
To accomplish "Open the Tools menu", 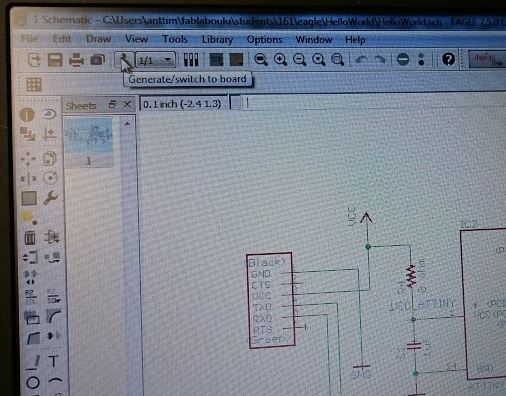I will [x=175, y=39].
